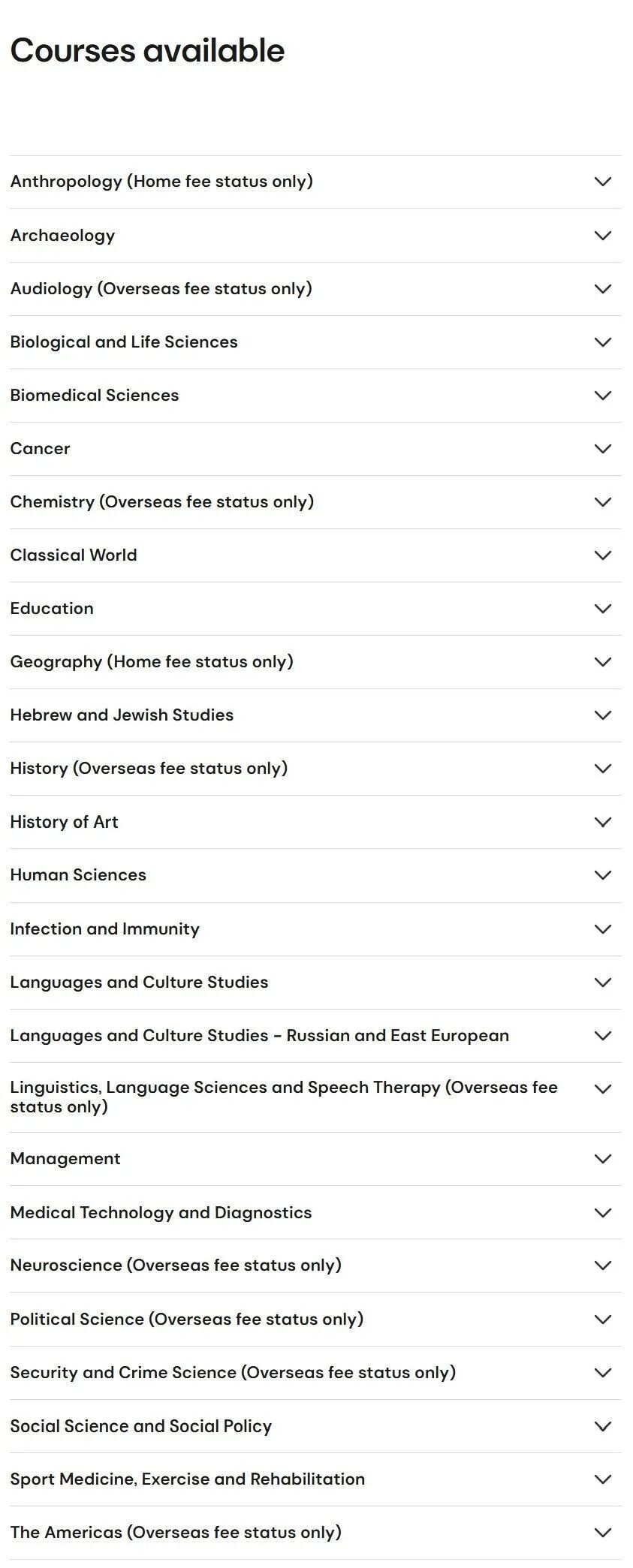Image resolution: width=633 pixels, height=1568 pixels.
Task: Expand Hebrew and Jewish Studies
Action: coord(315,715)
